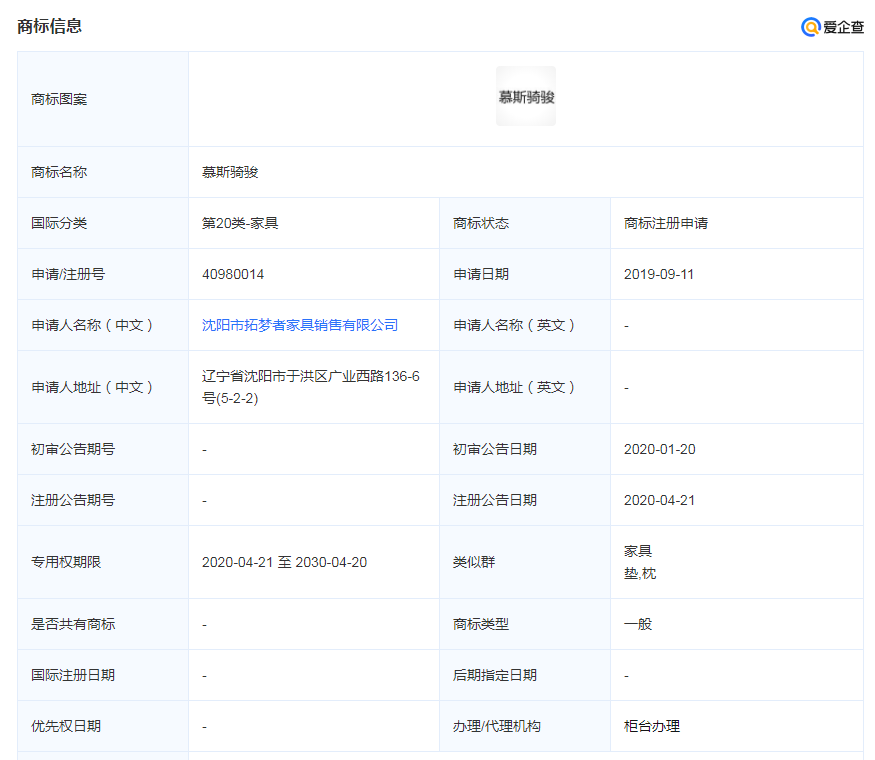875x760 pixels.
Task: Select the 第20类-家具 classification value
Action: pos(240,223)
